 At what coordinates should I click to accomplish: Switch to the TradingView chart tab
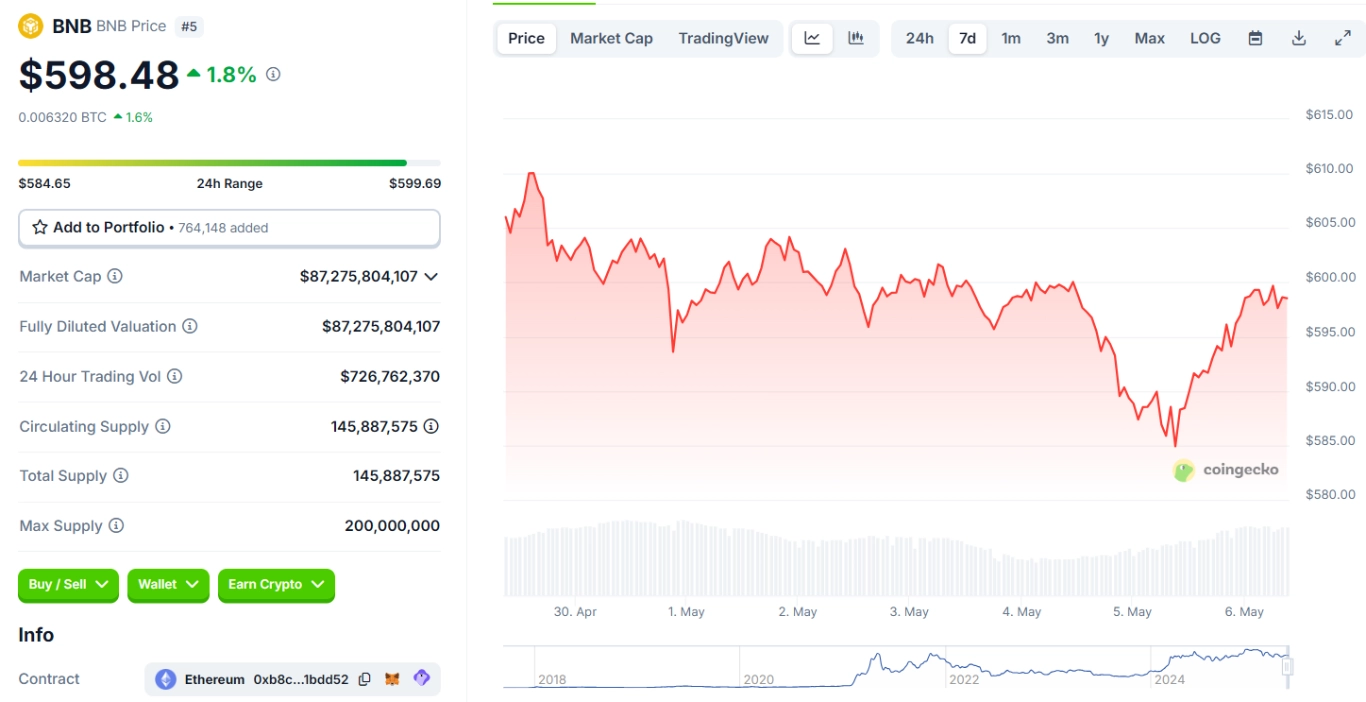724,38
